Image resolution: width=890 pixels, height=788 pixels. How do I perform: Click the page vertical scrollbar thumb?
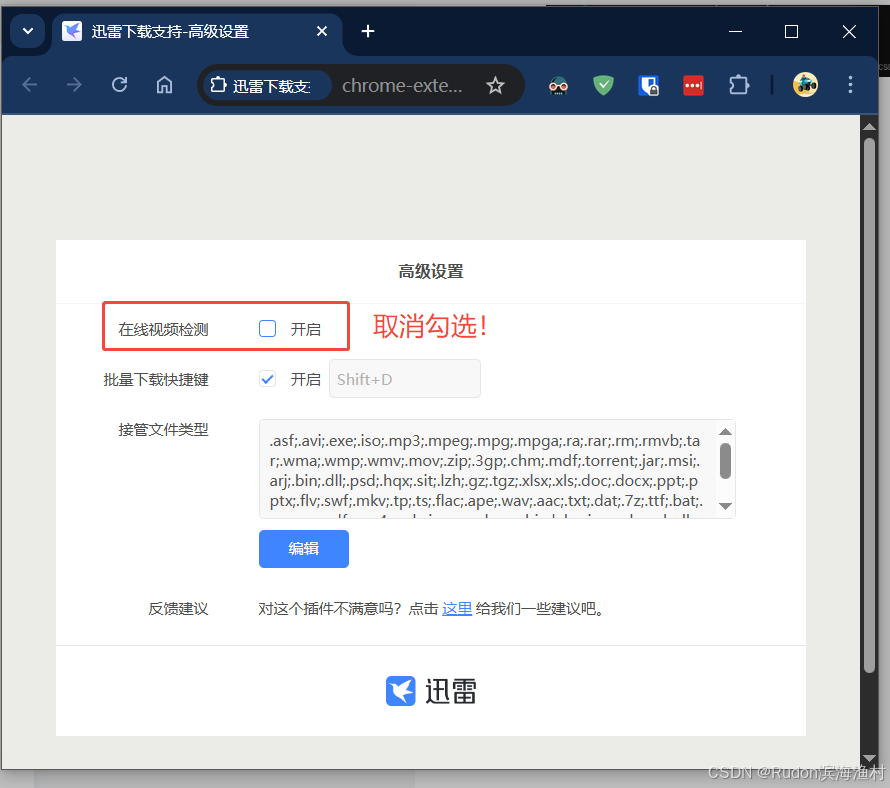coord(869,406)
